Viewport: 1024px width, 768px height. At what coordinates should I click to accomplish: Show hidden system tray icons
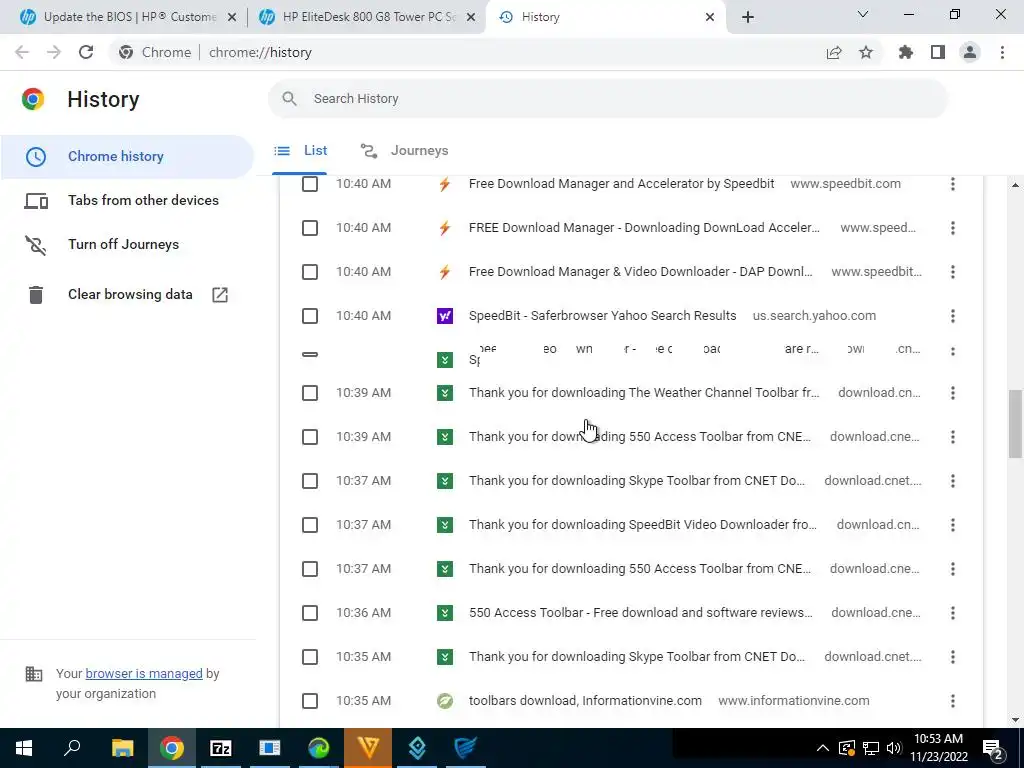[x=823, y=748]
